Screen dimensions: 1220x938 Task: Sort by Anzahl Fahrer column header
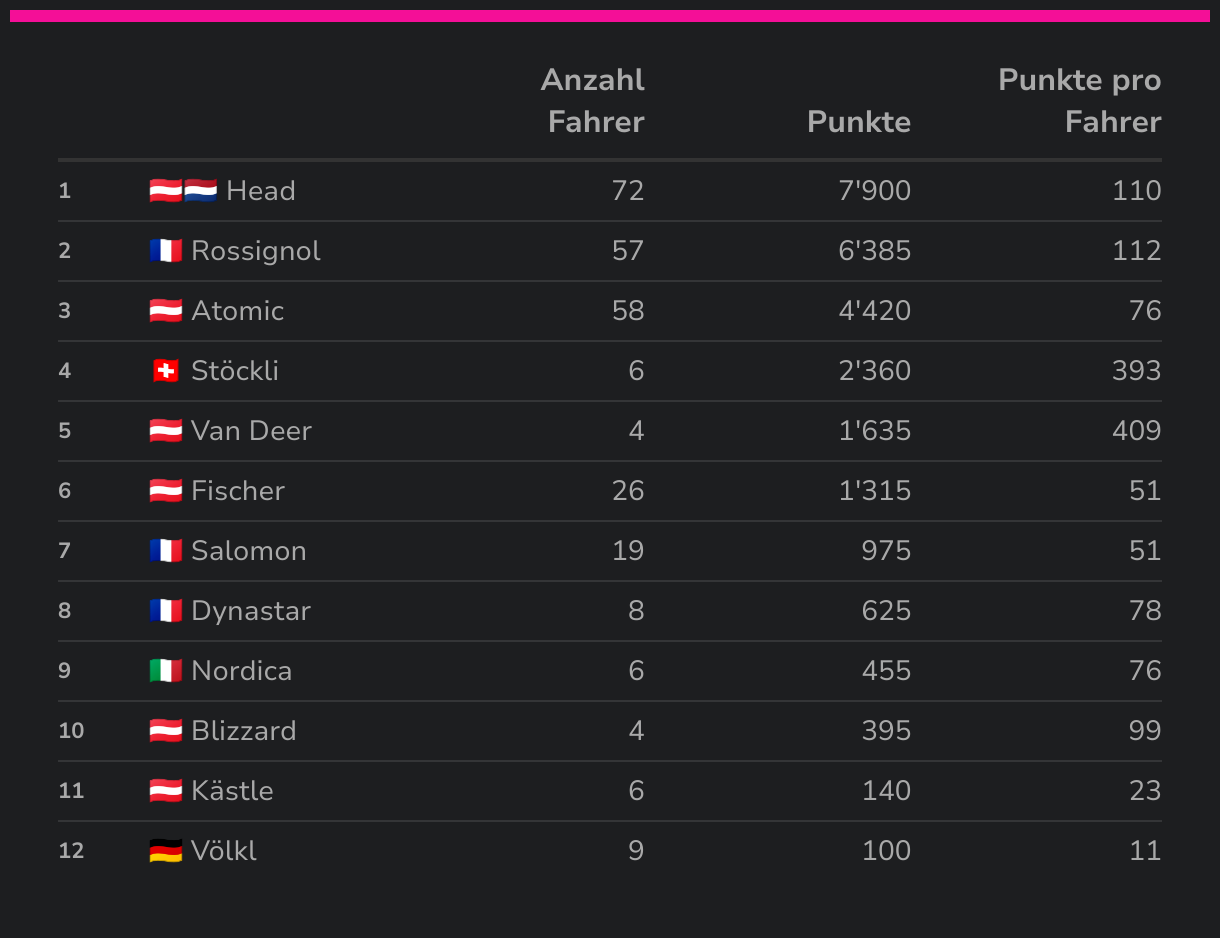click(594, 101)
